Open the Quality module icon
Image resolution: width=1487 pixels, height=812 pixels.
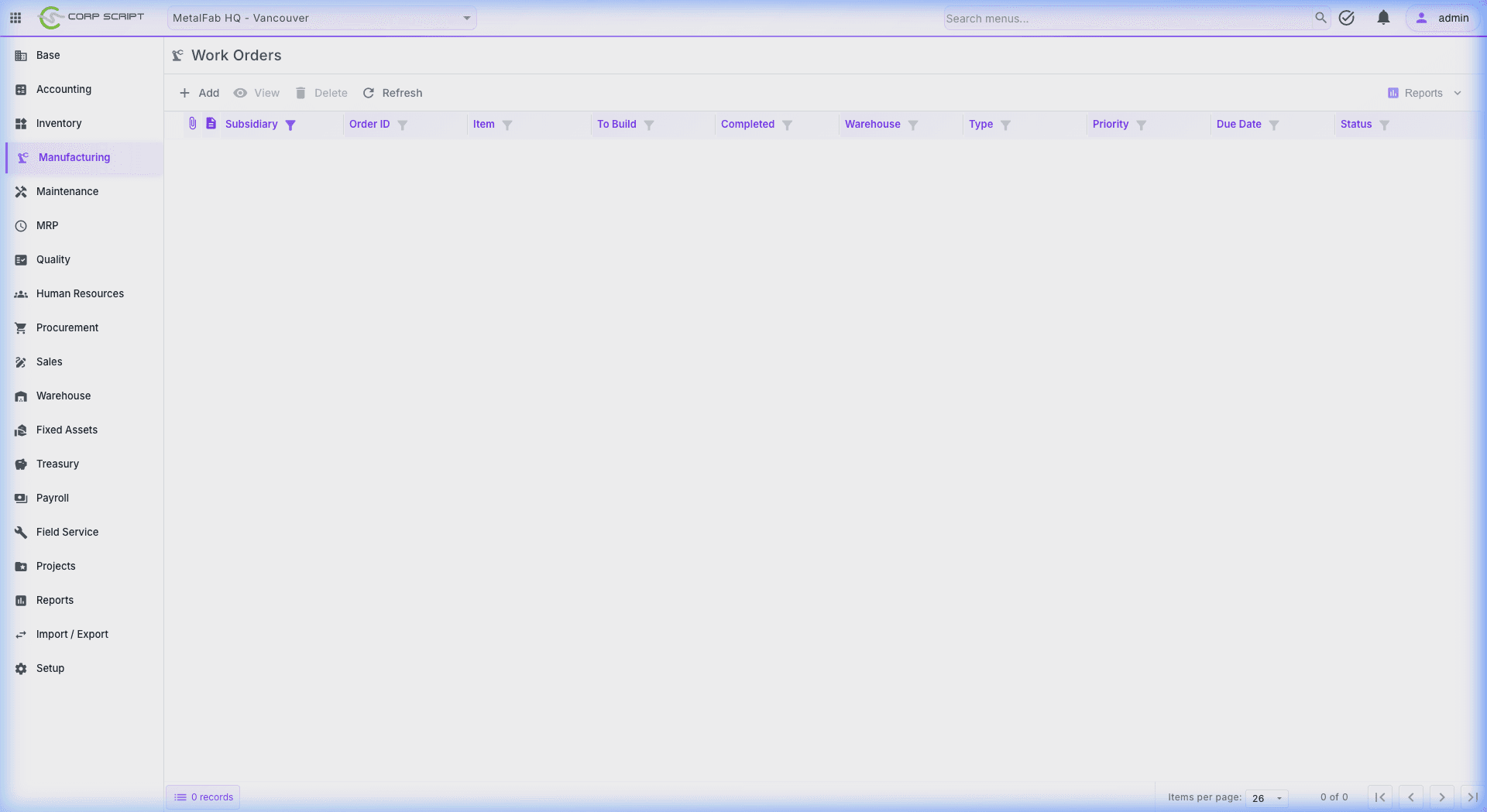click(21, 259)
